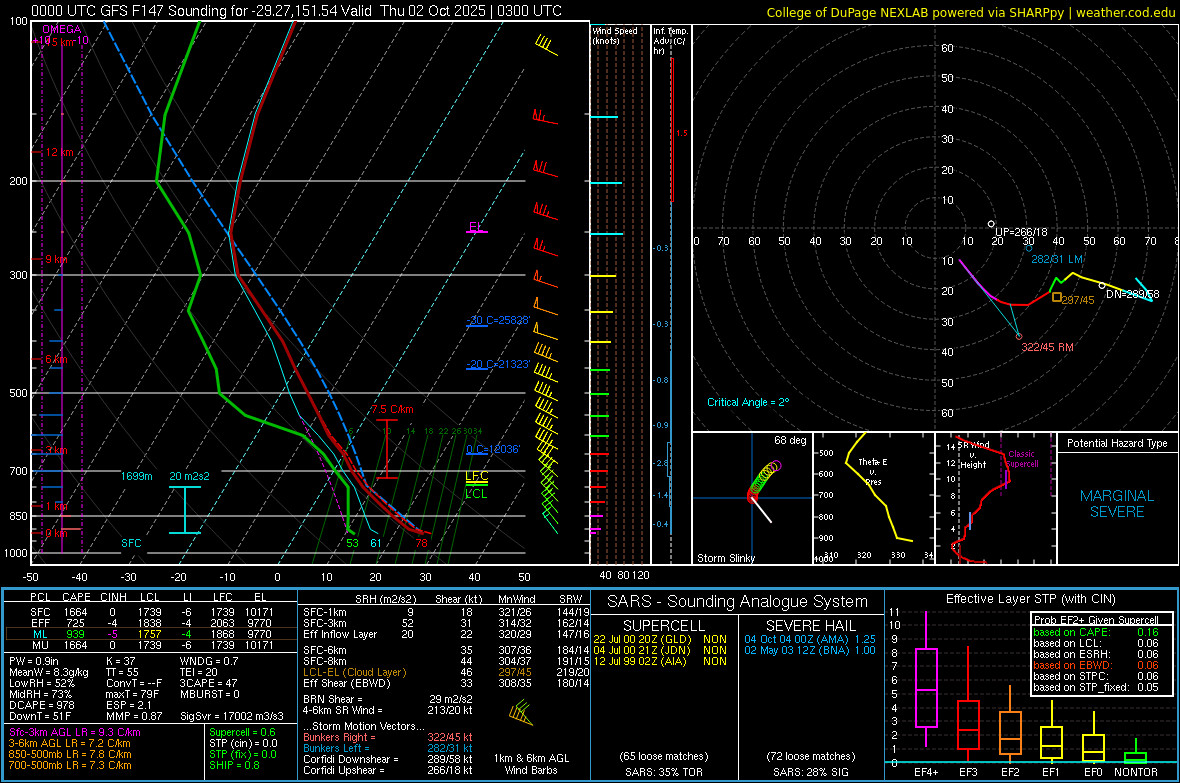Screen dimensions: 1180x783
Task: Click the Bunkers Left storm motion line
Action: (x=388, y=748)
